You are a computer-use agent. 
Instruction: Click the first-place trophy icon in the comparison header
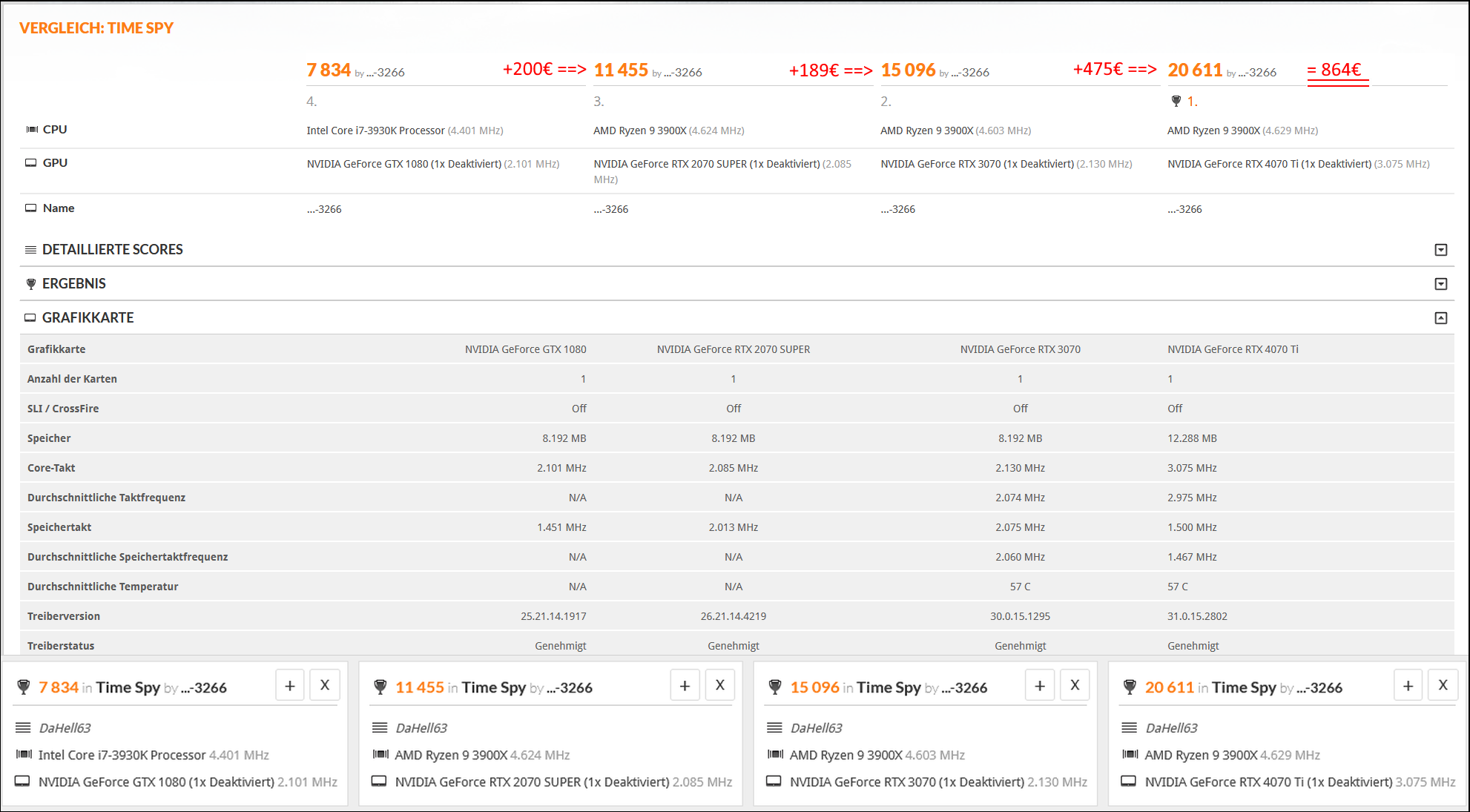(1176, 101)
